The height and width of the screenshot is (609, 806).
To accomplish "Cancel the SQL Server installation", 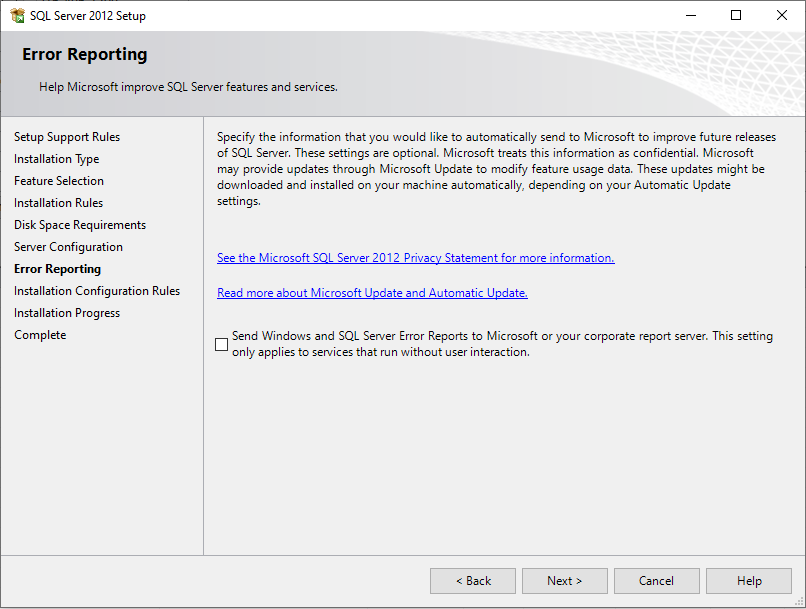I will coord(656,580).
